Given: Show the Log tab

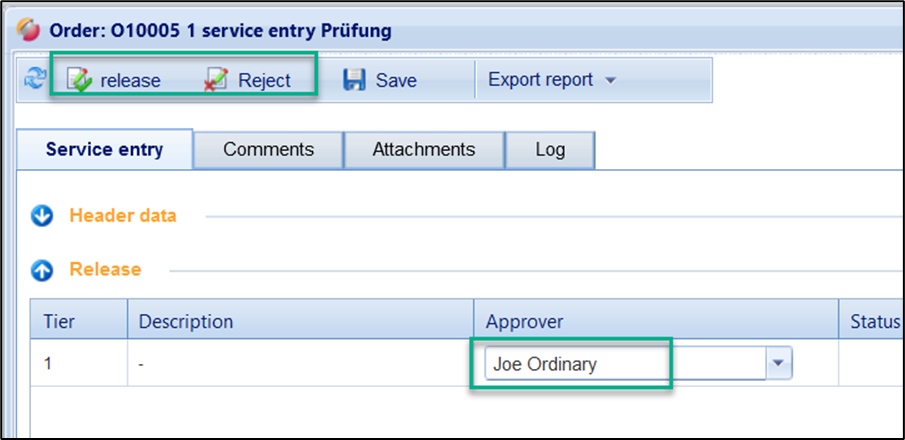Looking at the screenshot, I should (550, 150).
